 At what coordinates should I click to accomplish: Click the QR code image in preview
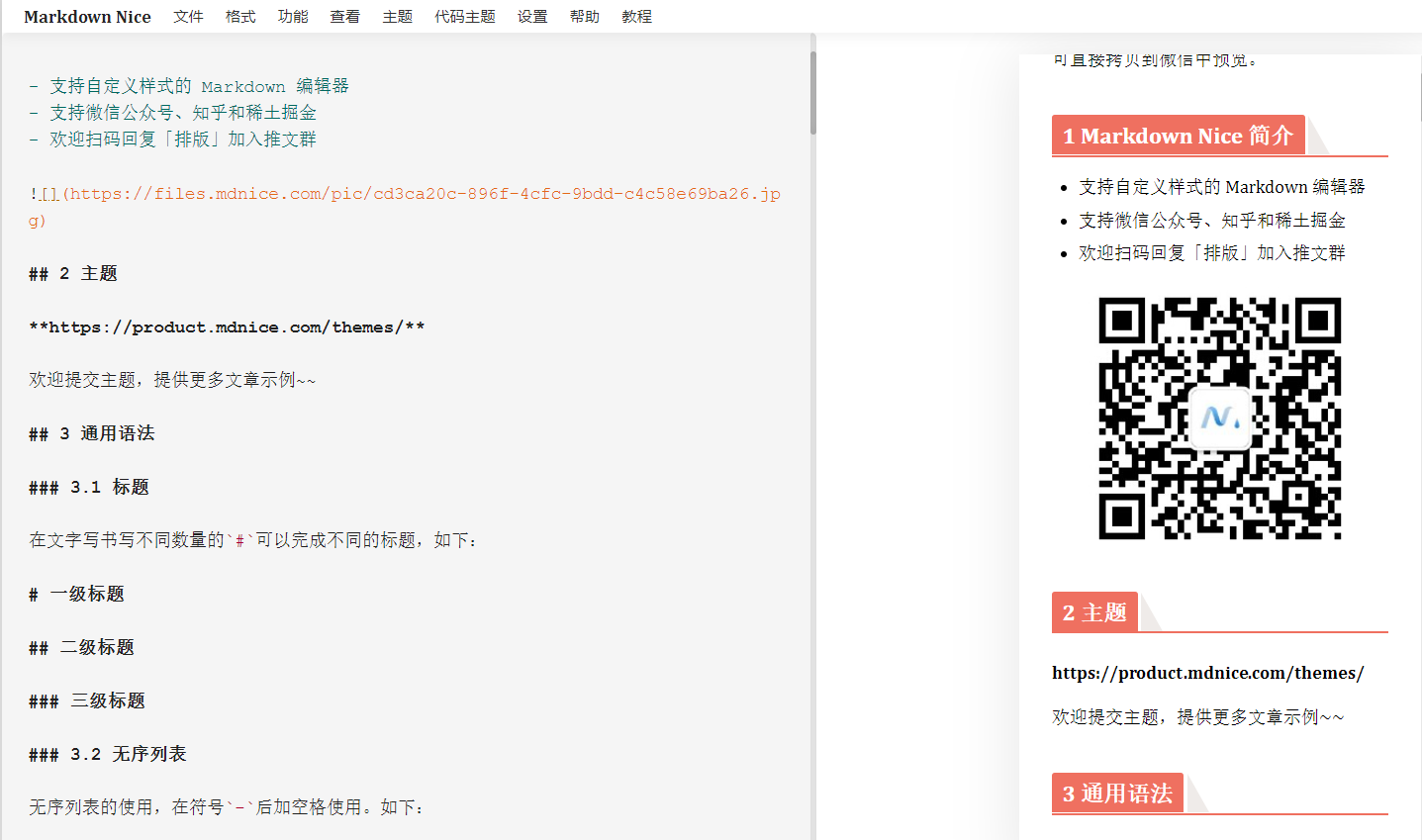1220,419
